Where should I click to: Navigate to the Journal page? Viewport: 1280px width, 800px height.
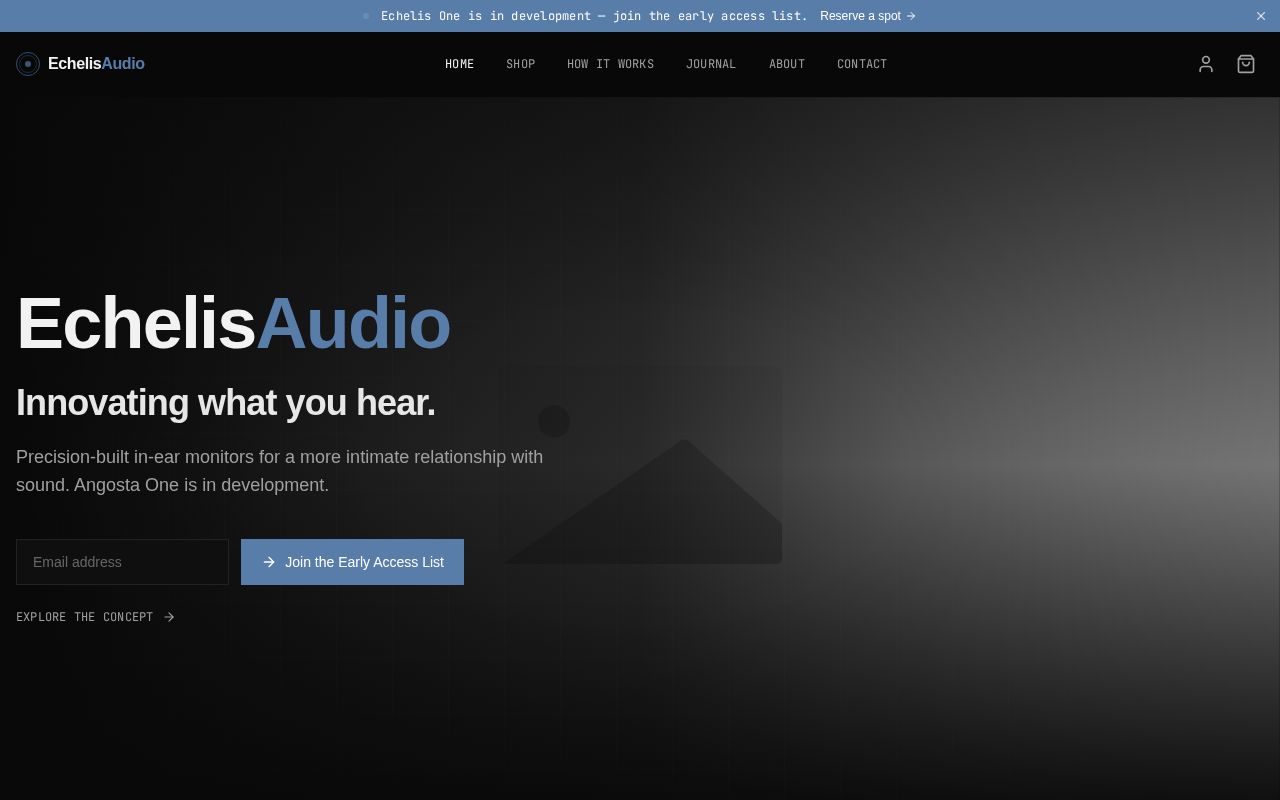click(711, 64)
